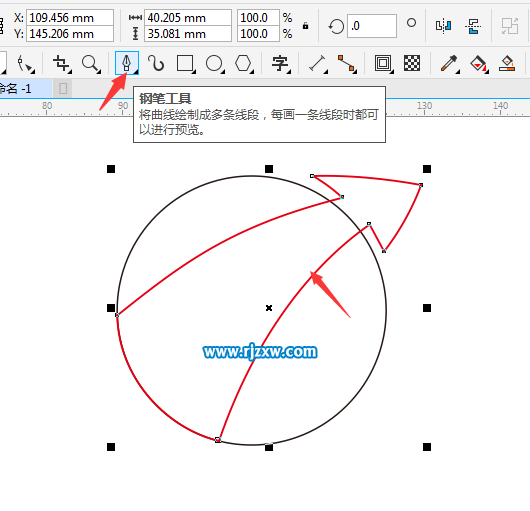Click the lowest node of the red arrowhead

click(x=384, y=251)
